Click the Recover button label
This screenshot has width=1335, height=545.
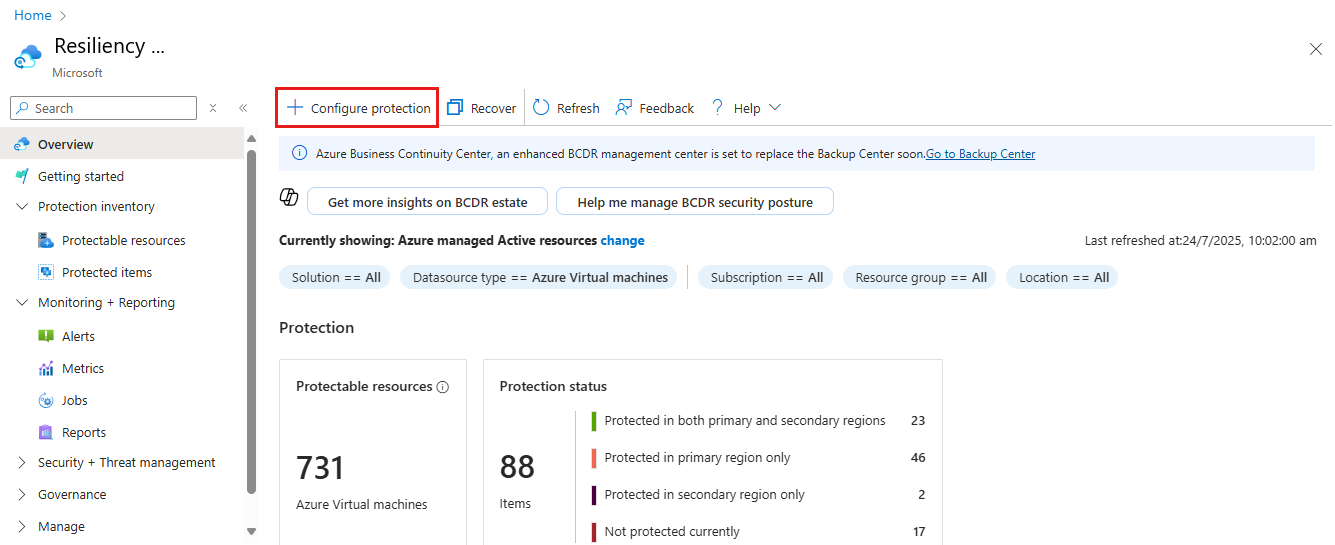[493, 109]
